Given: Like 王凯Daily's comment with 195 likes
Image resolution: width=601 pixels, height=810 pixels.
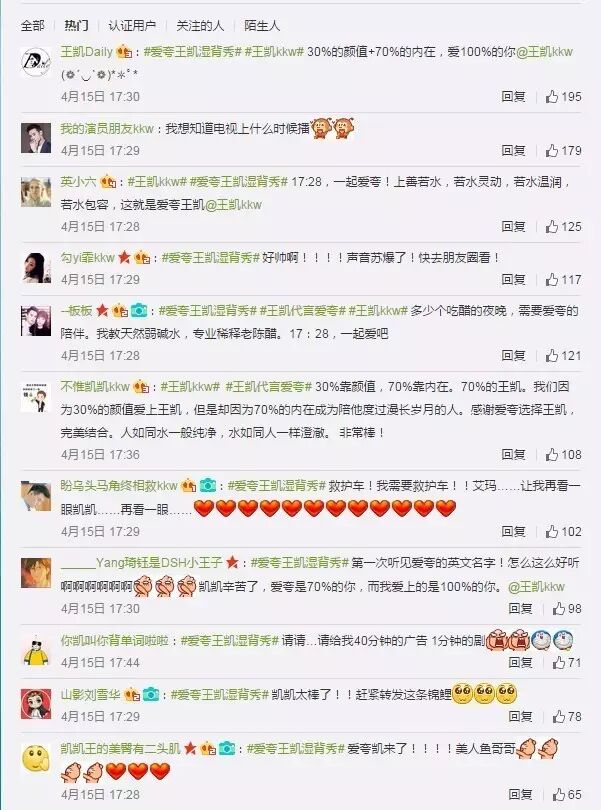Looking at the screenshot, I should 552,97.
